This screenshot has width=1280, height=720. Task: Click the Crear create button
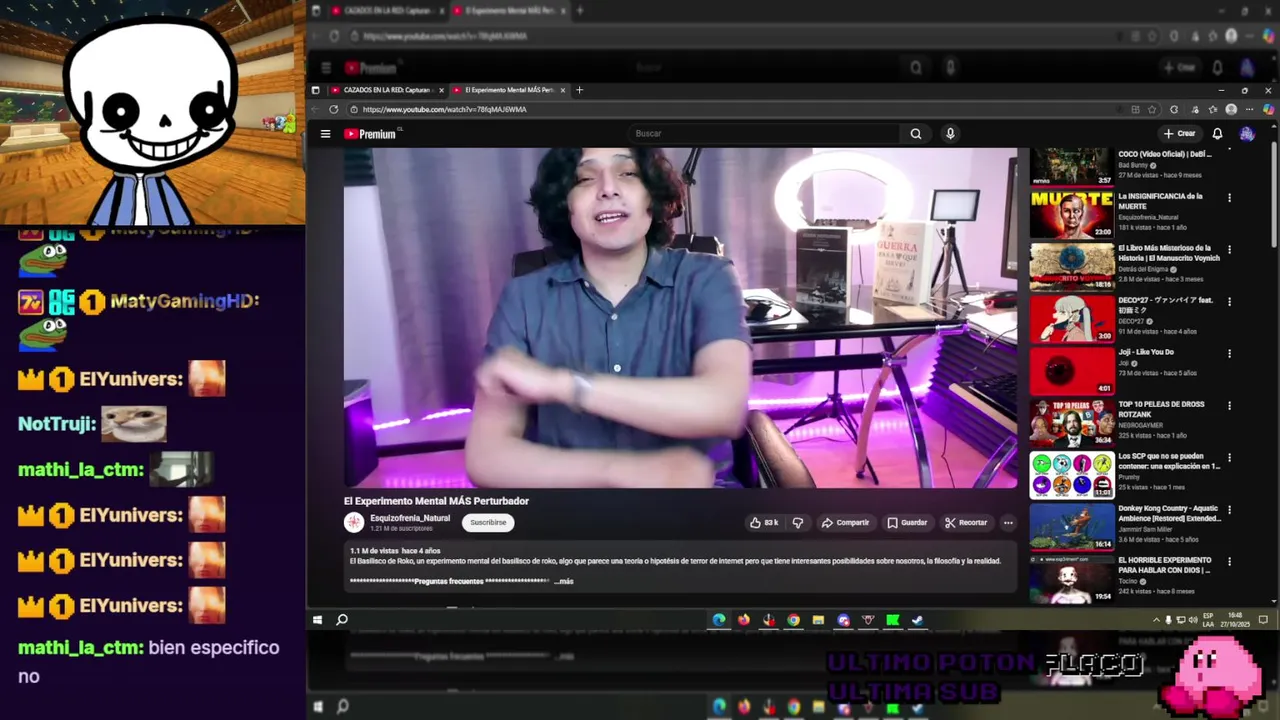(x=1180, y=133)
